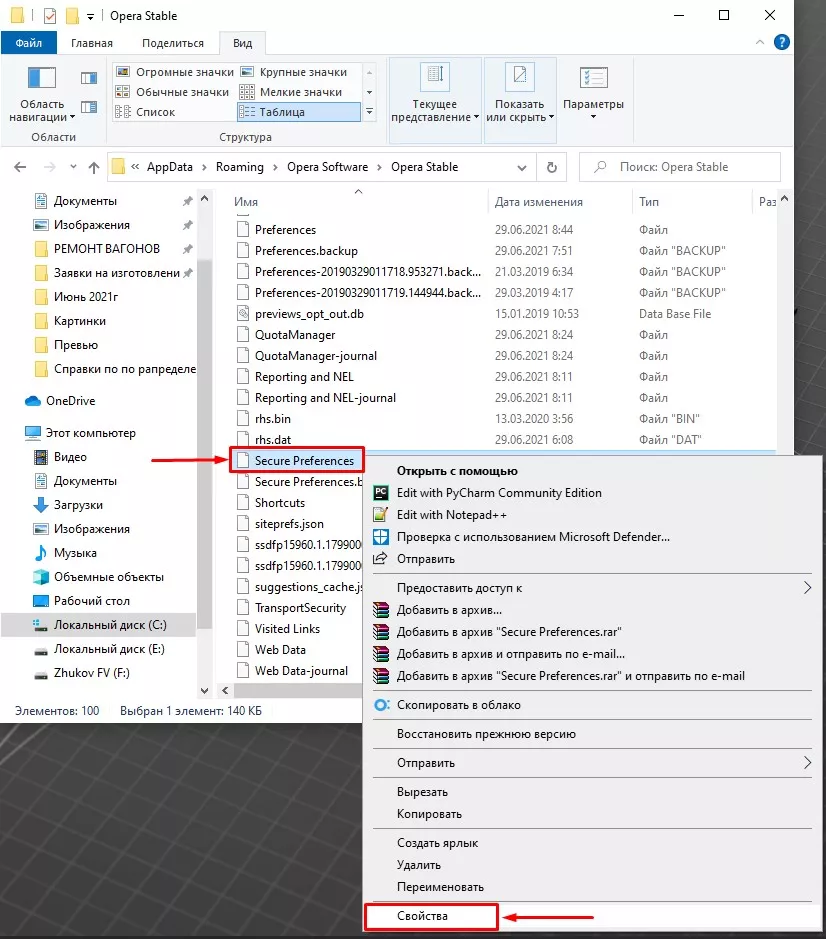Switch to the Поделиться ribbon tab
Viewport: 826px width, 939px height.
point(173,43)
